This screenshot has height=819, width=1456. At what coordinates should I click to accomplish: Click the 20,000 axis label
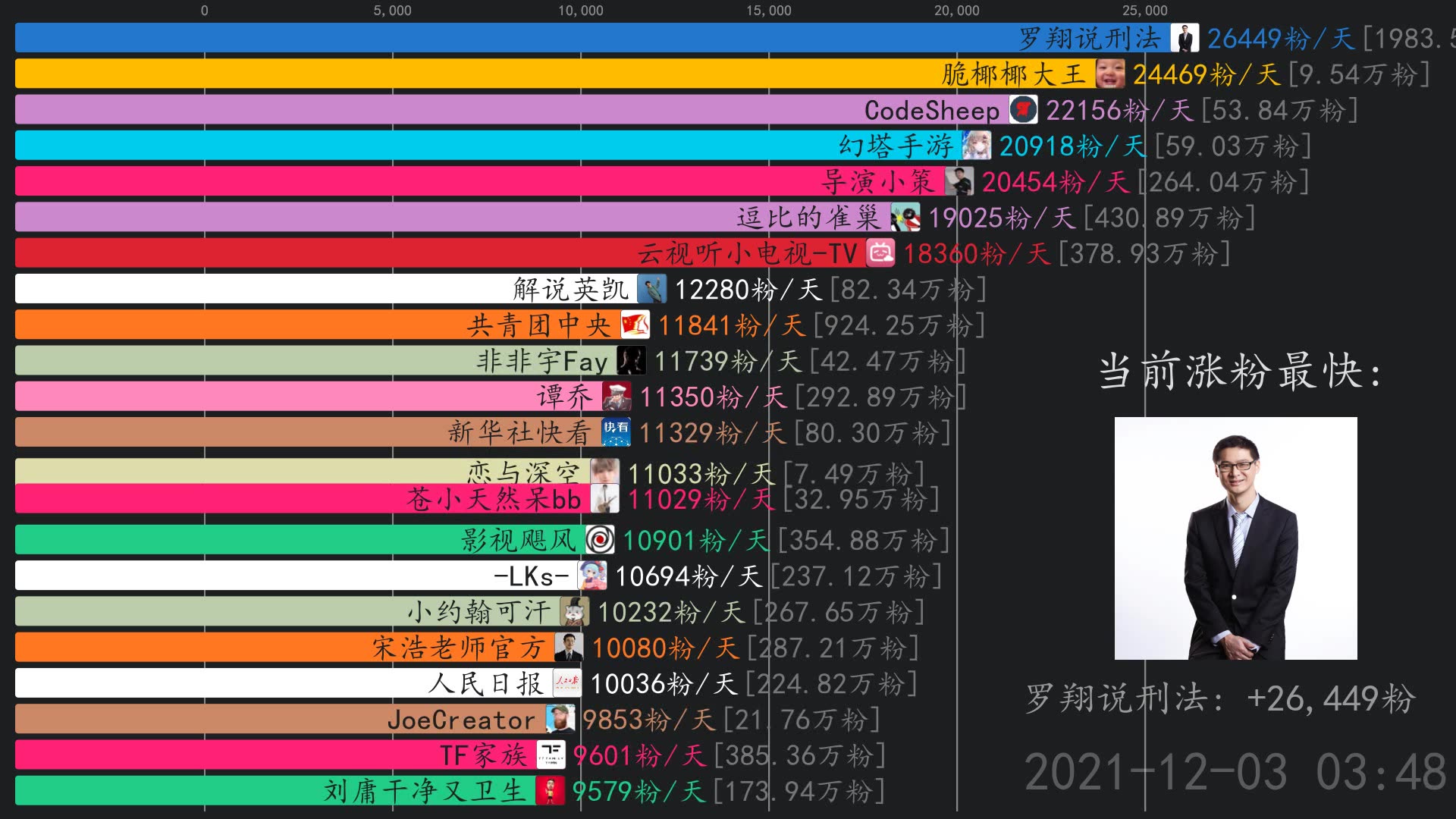(x=956, y=11)
